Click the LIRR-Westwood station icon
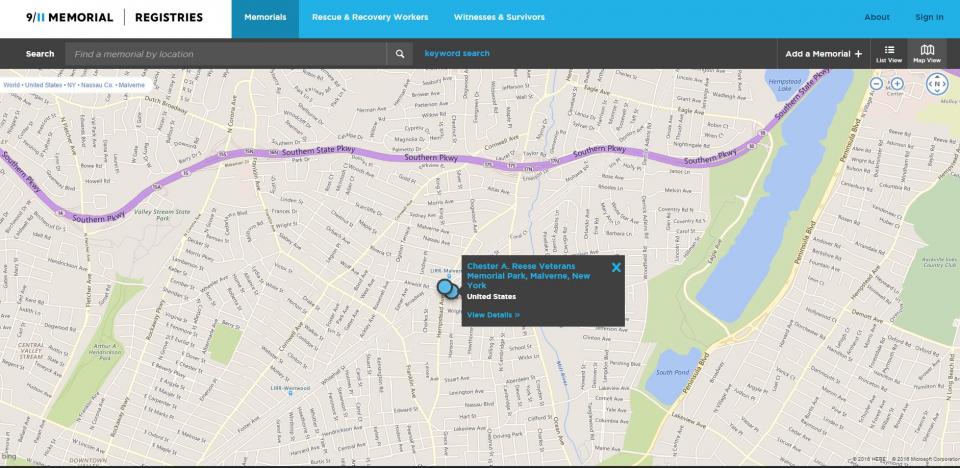The height and width of the screenshot is (468, 960). click(x=290, y=393)
